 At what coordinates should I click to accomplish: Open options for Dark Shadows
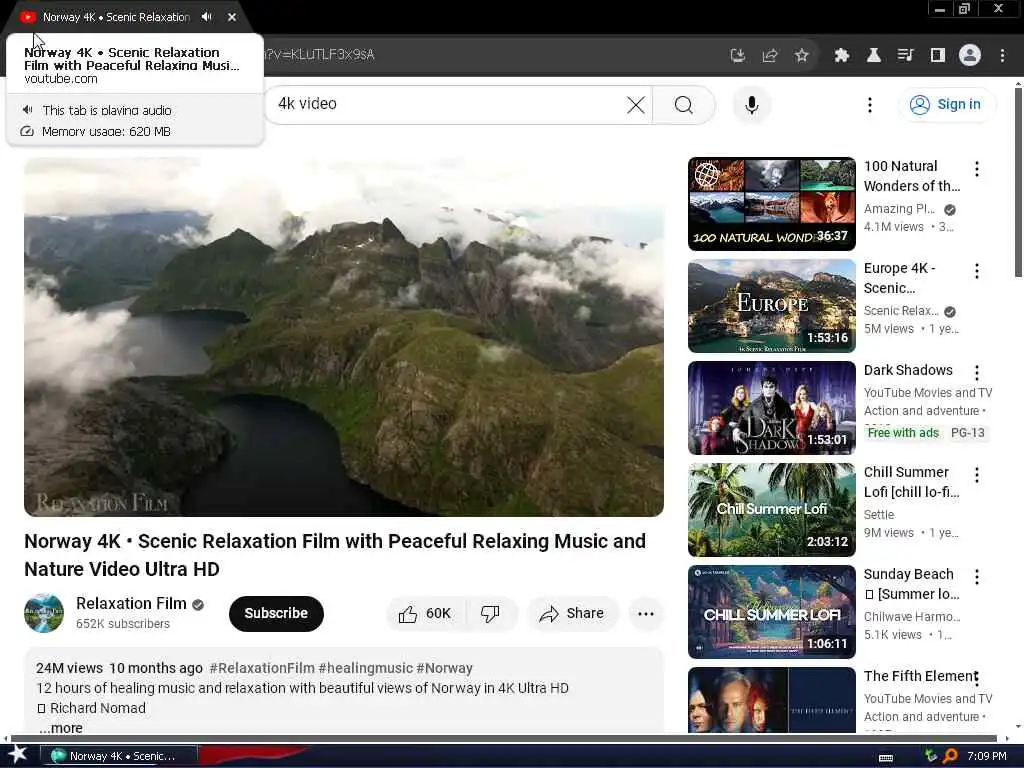(x=977, y=373)
